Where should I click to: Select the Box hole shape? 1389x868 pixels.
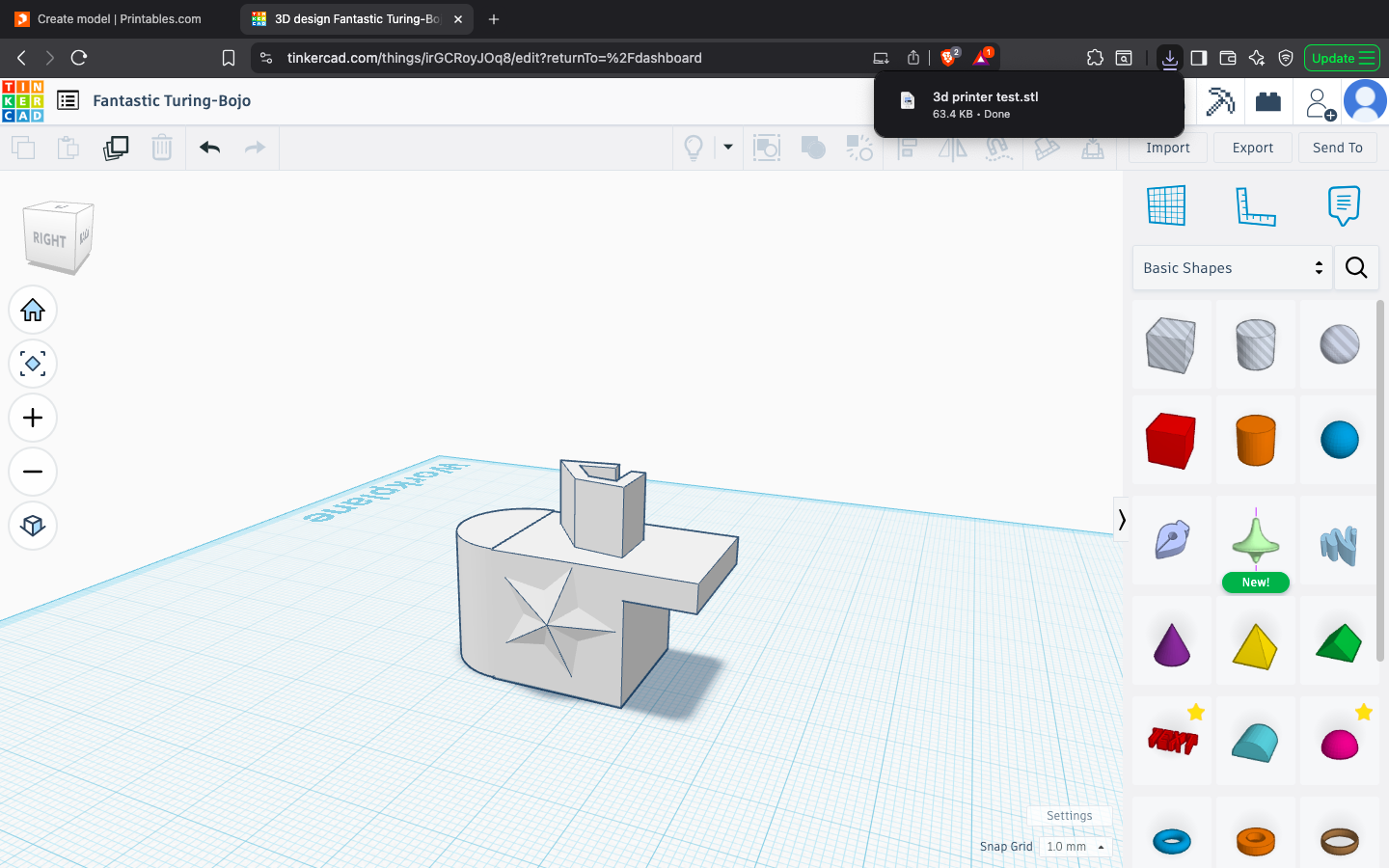(1171, 344)
